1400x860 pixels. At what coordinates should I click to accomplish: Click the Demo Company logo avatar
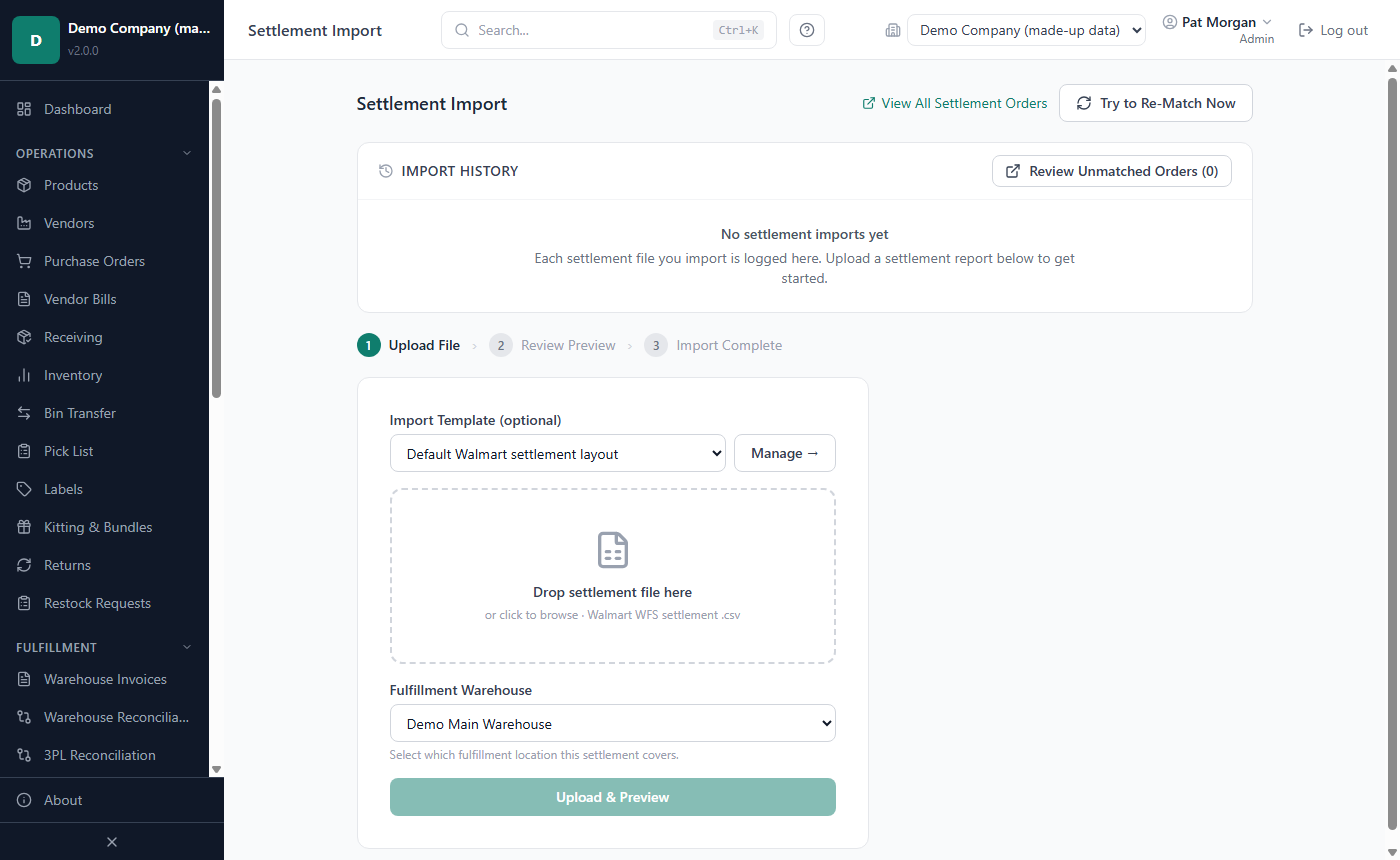[x=36, y=40]
